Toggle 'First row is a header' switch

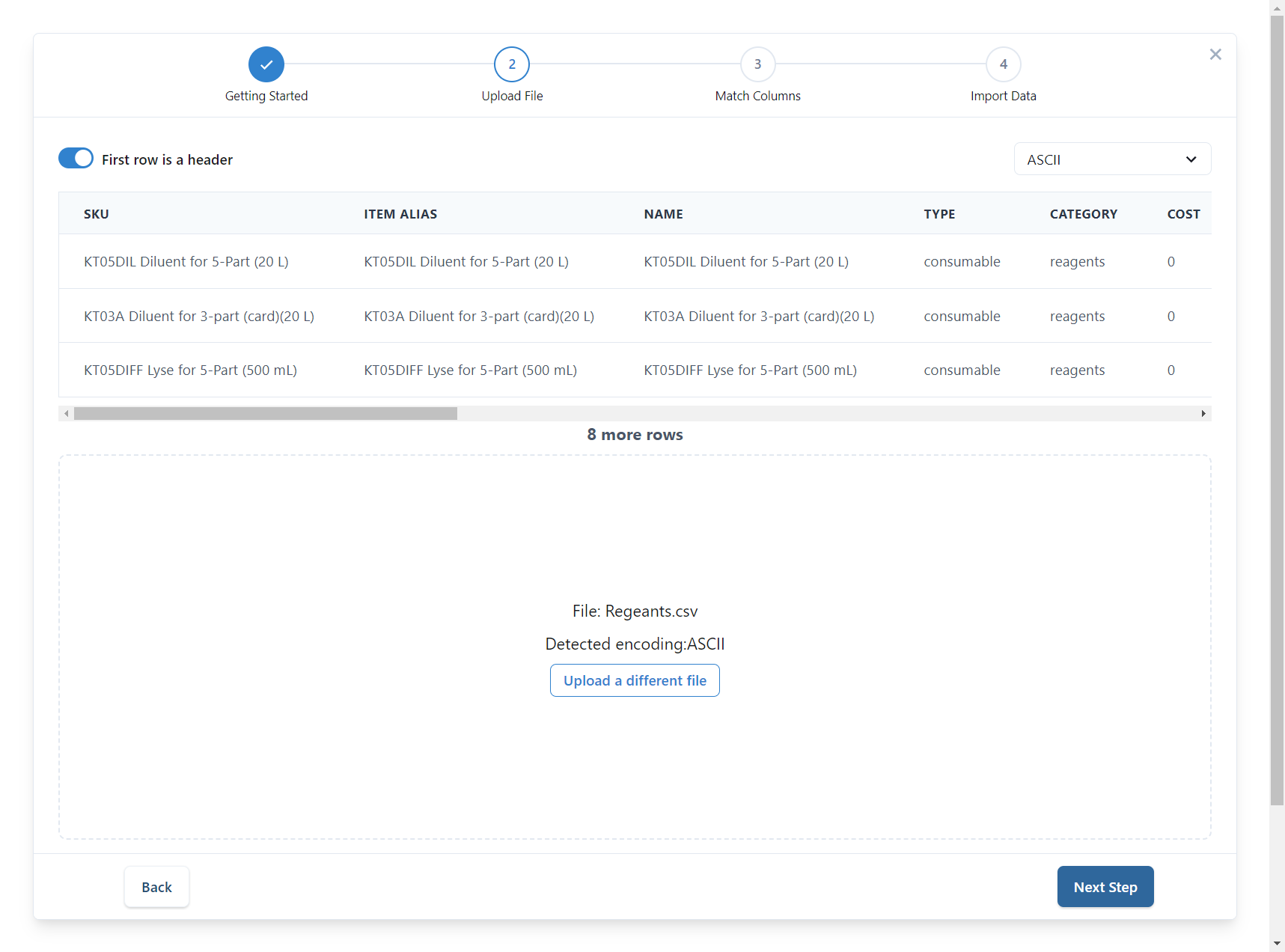click(x=76, y=159)
